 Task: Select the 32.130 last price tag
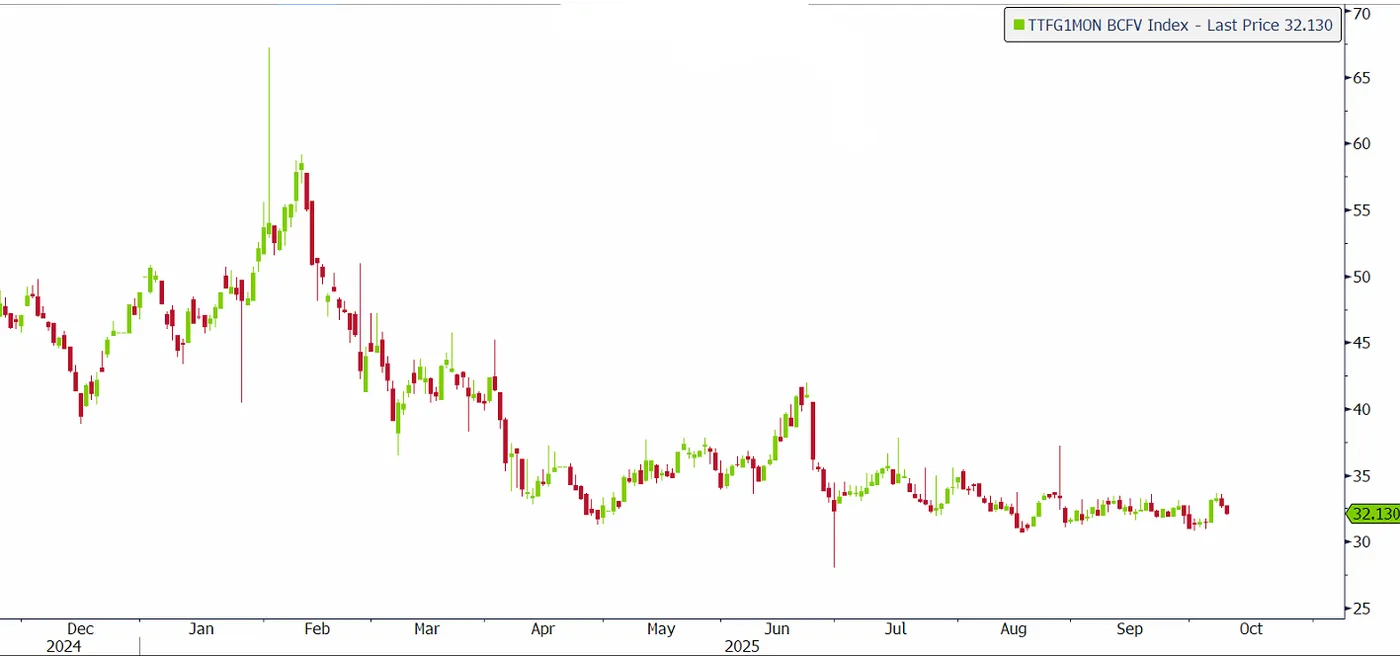click(1372, 514)
